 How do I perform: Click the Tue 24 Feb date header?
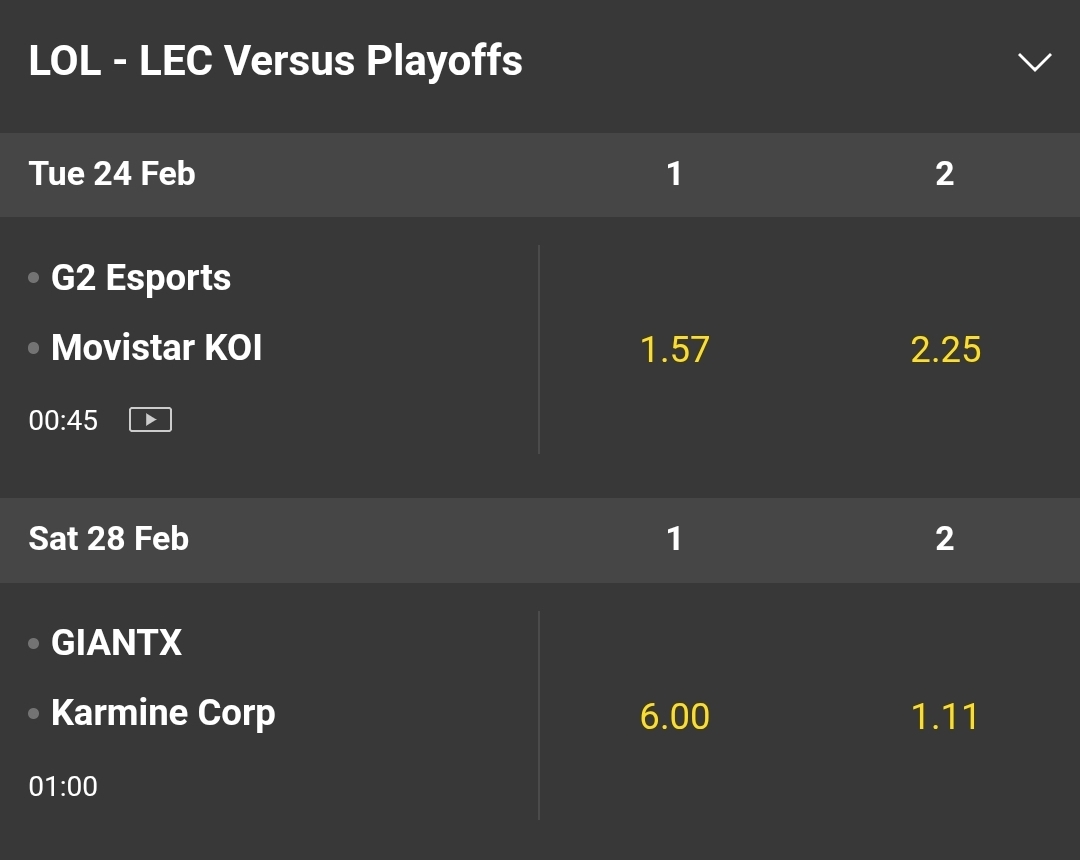[x=112, y=174]
